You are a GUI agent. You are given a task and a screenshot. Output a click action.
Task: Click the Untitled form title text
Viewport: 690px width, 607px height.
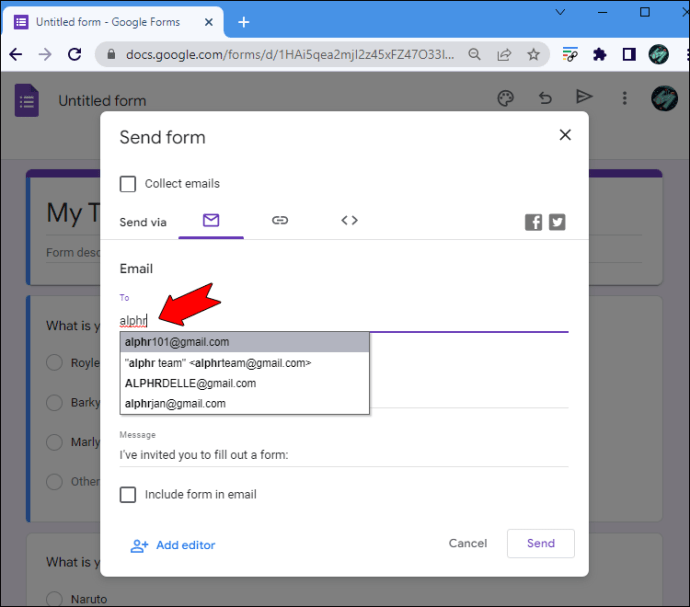coord(102,101)
